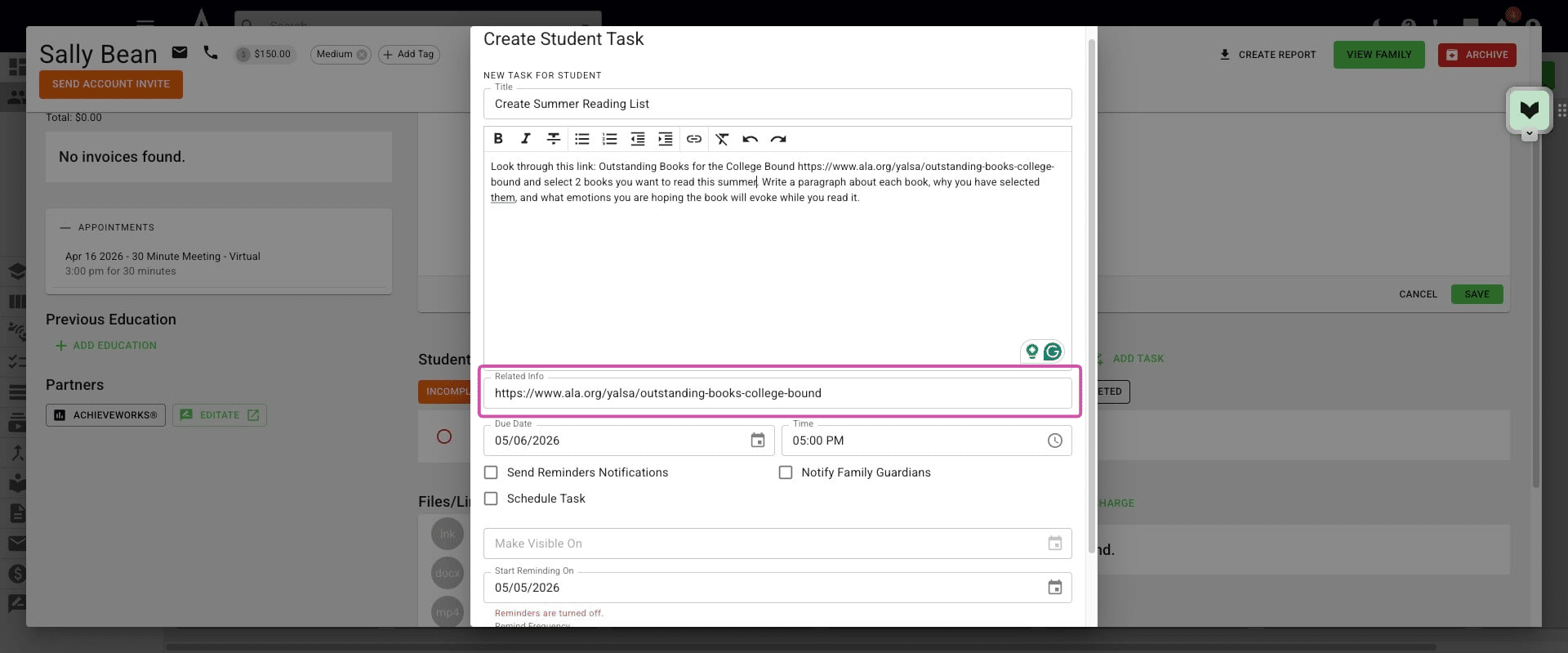This screenshot has height=653, width=1568.
Task: Click the green Save button behind dialog
Action: click(1477, 294)
